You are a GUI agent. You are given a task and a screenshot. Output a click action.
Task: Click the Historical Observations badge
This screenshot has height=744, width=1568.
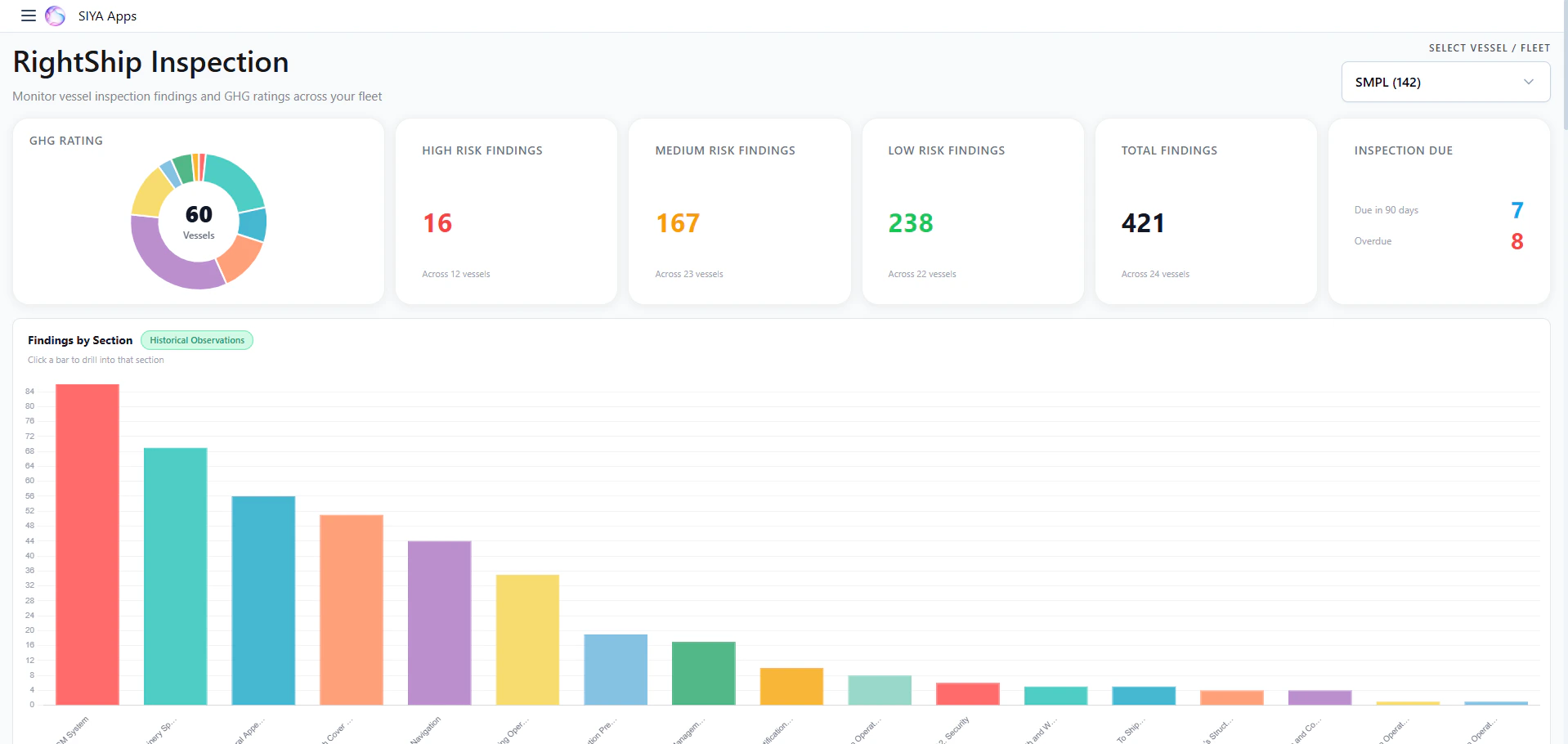197,340
